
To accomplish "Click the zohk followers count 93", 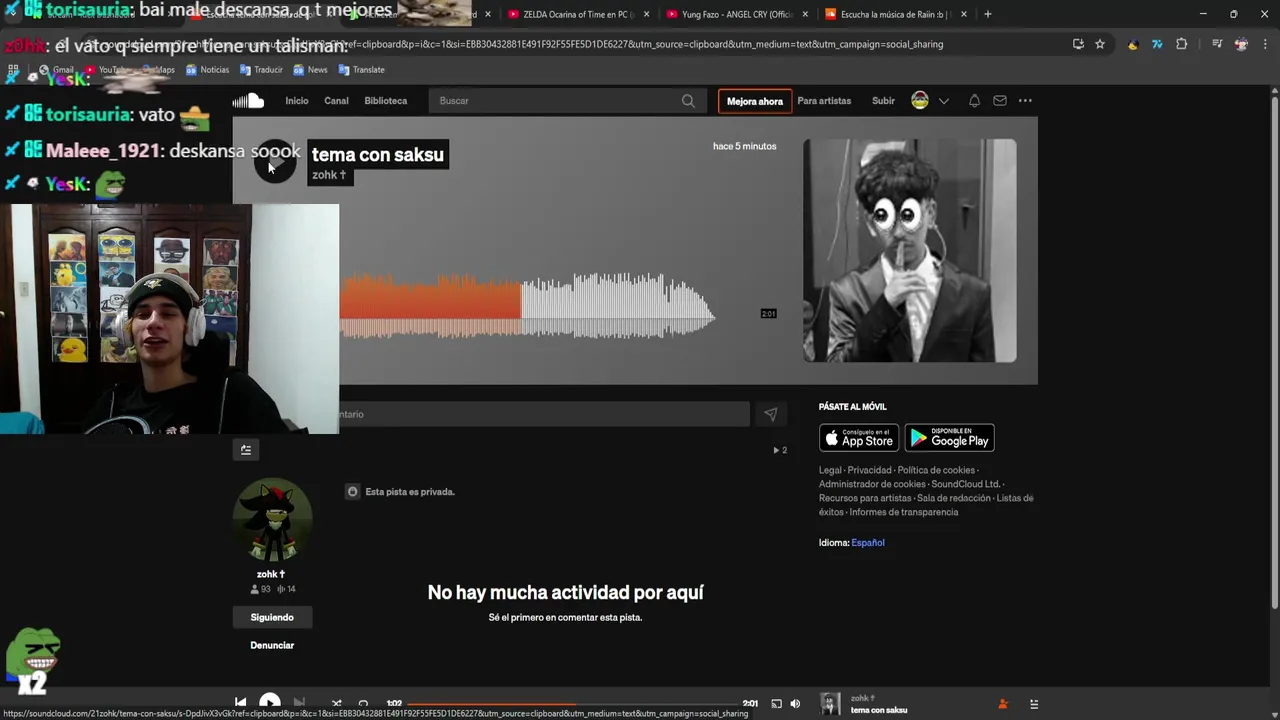I will (260, 589).
